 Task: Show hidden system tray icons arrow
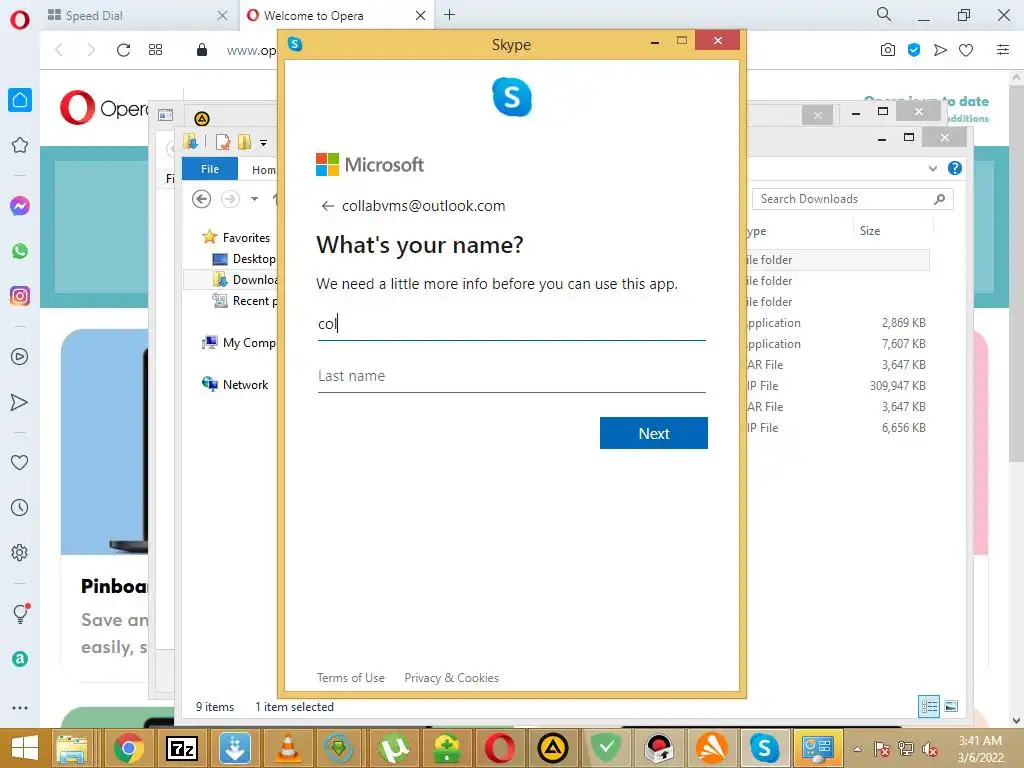click(857, 749)
